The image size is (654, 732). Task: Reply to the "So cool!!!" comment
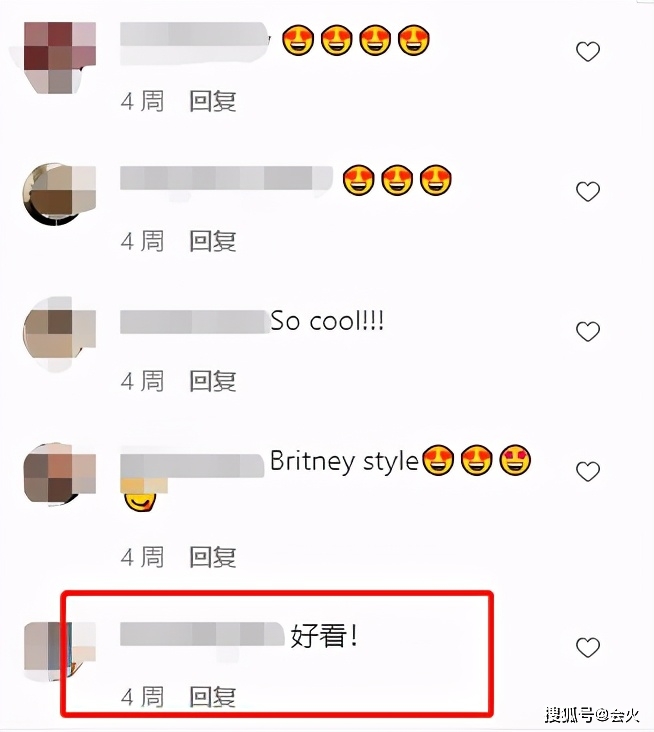213,381
